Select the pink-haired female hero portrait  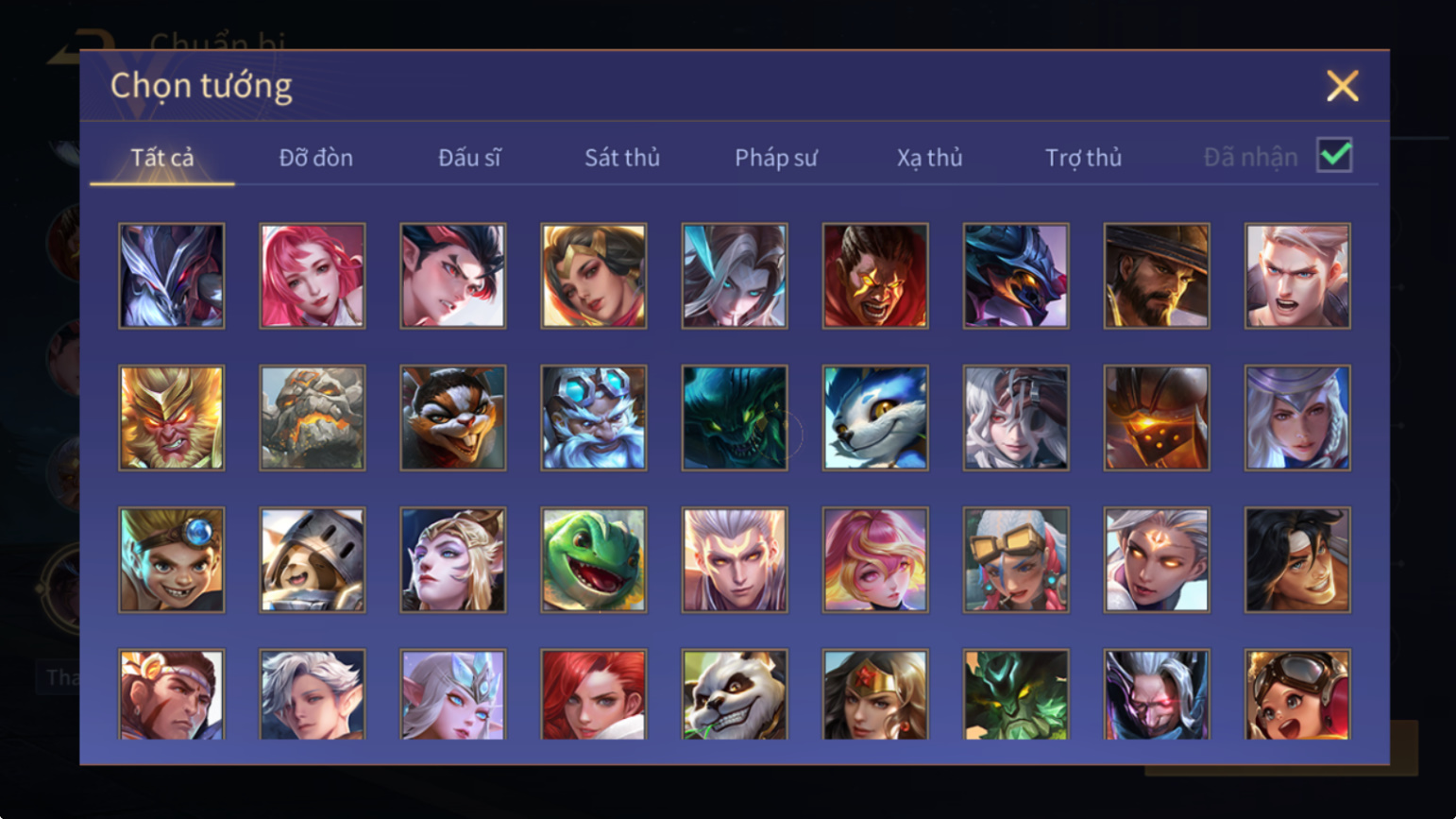click(x=312, y=276)
